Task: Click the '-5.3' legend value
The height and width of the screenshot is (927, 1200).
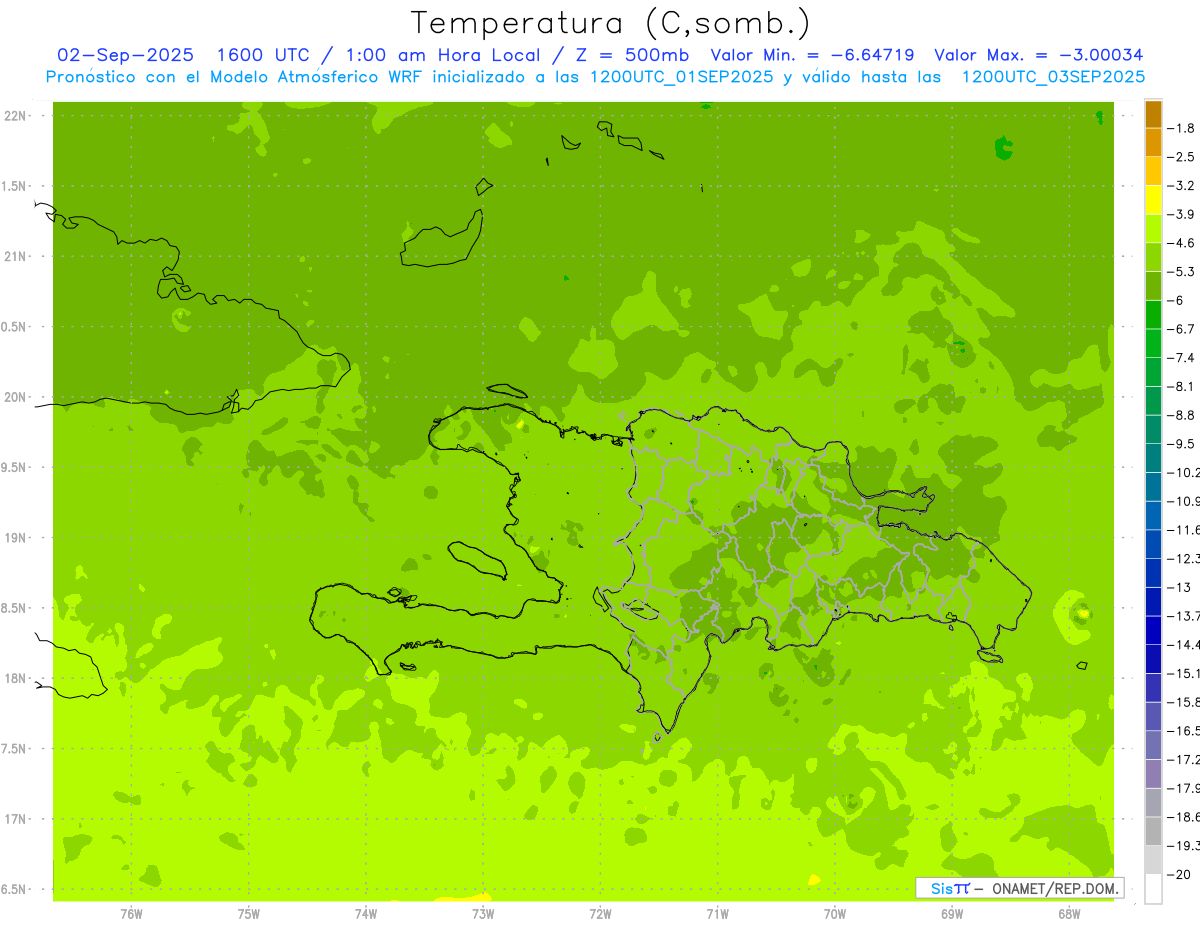Action: click(x=1181, y=272)
